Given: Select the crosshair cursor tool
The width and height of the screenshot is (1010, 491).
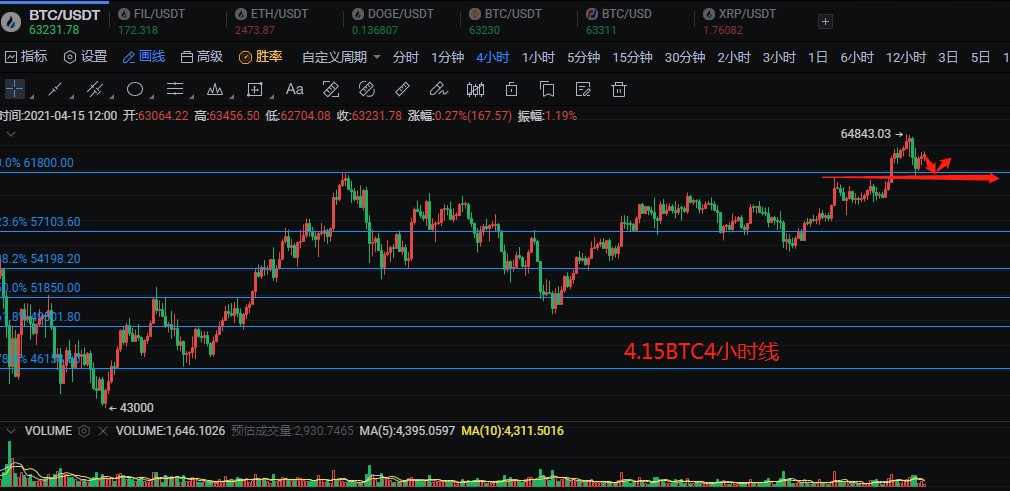Looking at the screenshot, I should click(14, 89).
